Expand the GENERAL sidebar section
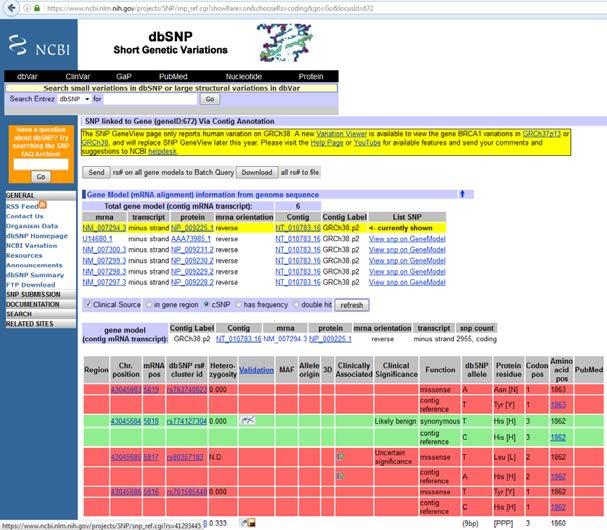Viewport: 607px width, 530px height. (40, 196)
